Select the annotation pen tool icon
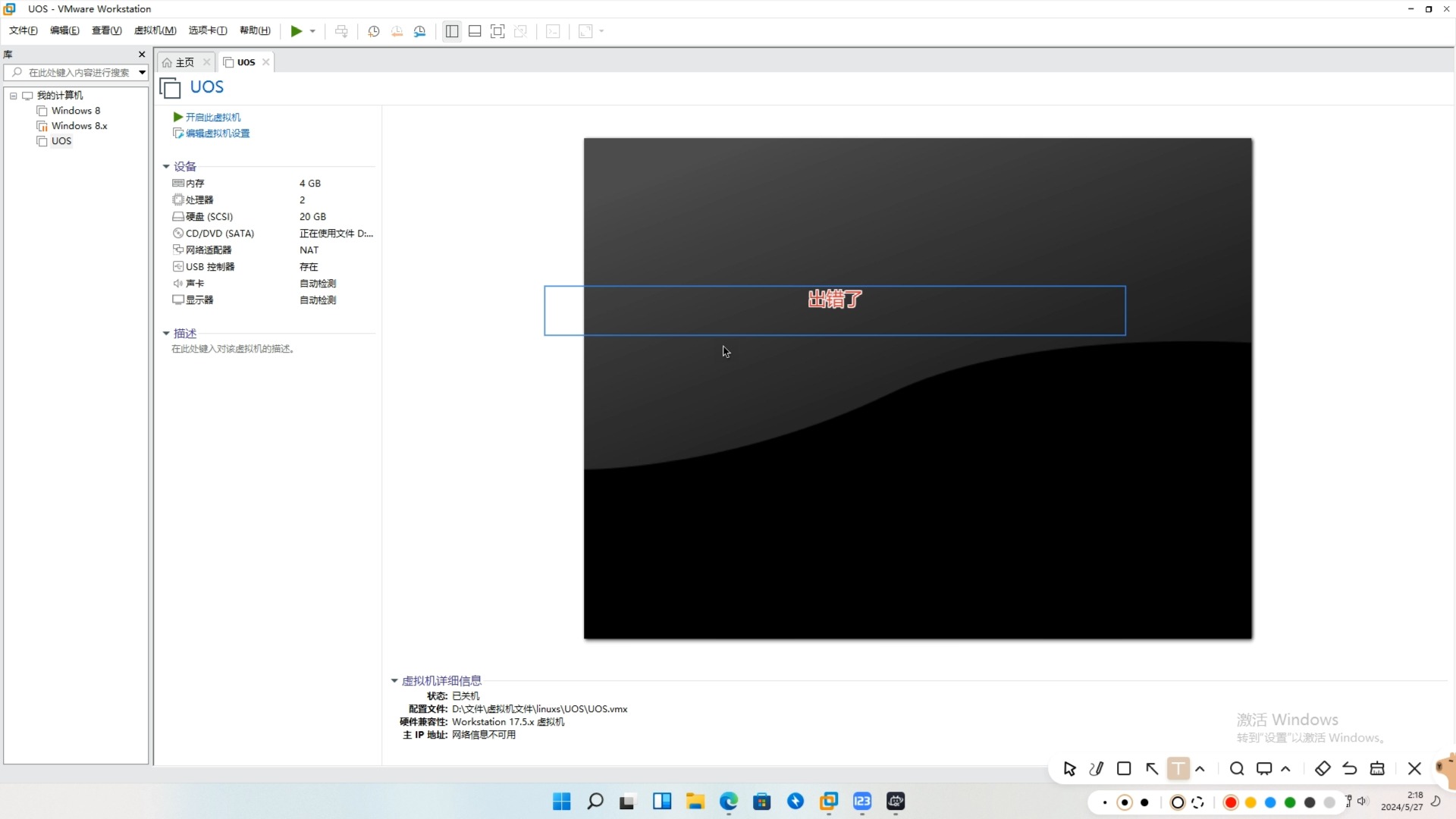The width and height of the screenshot is (1456, 819). coord(1097,768)
